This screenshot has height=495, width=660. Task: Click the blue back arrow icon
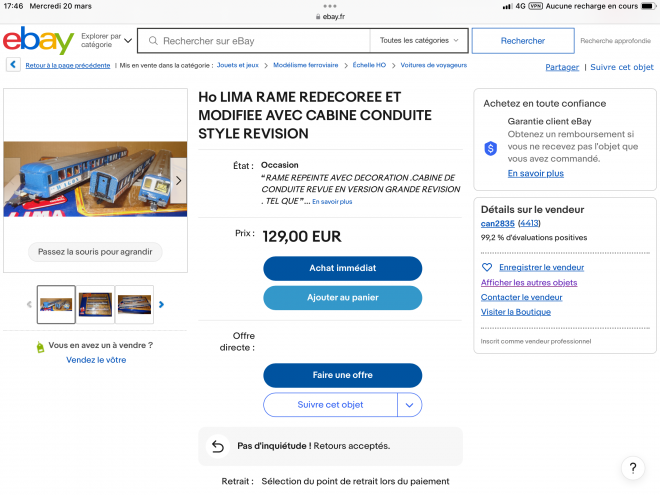(13, 65)
